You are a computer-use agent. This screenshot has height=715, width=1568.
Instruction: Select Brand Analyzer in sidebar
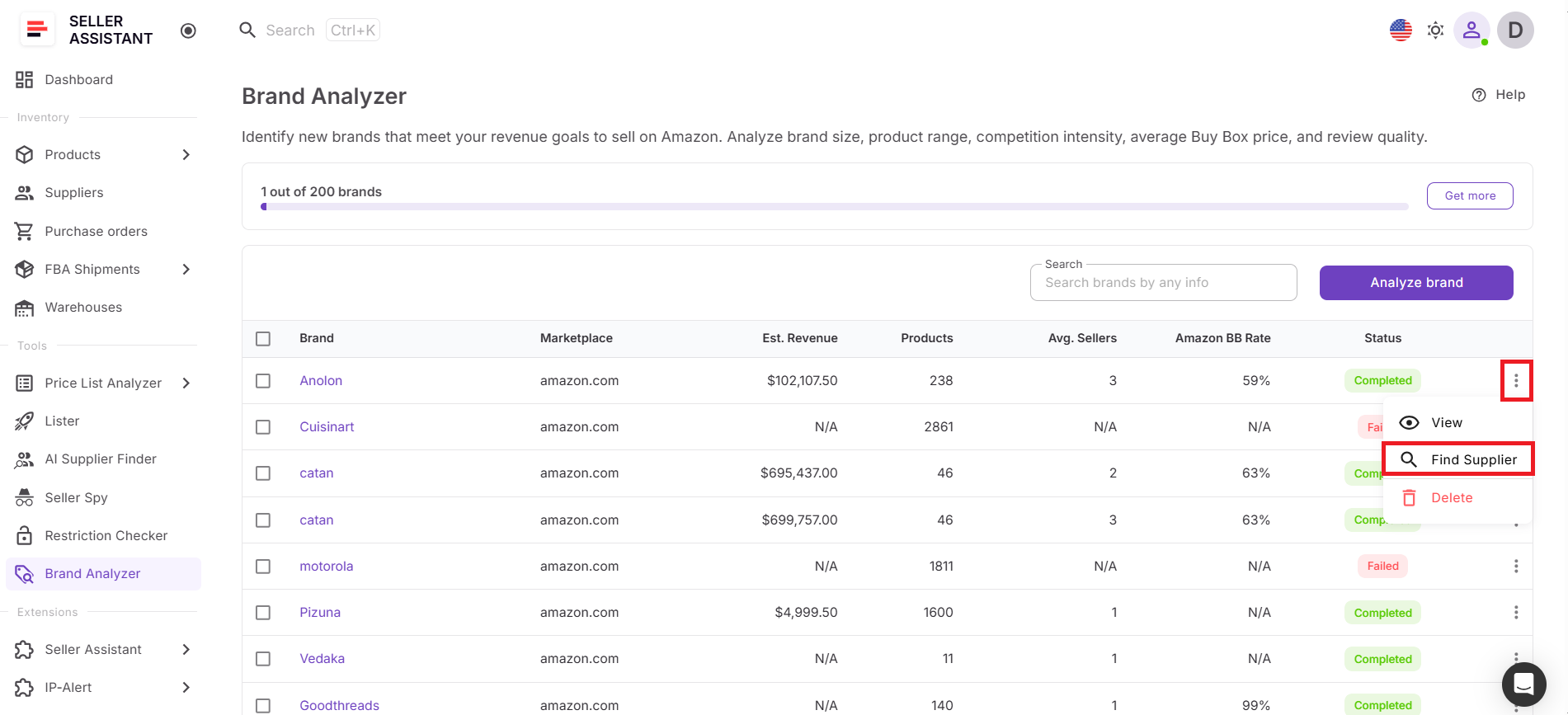tap(103, 574)
